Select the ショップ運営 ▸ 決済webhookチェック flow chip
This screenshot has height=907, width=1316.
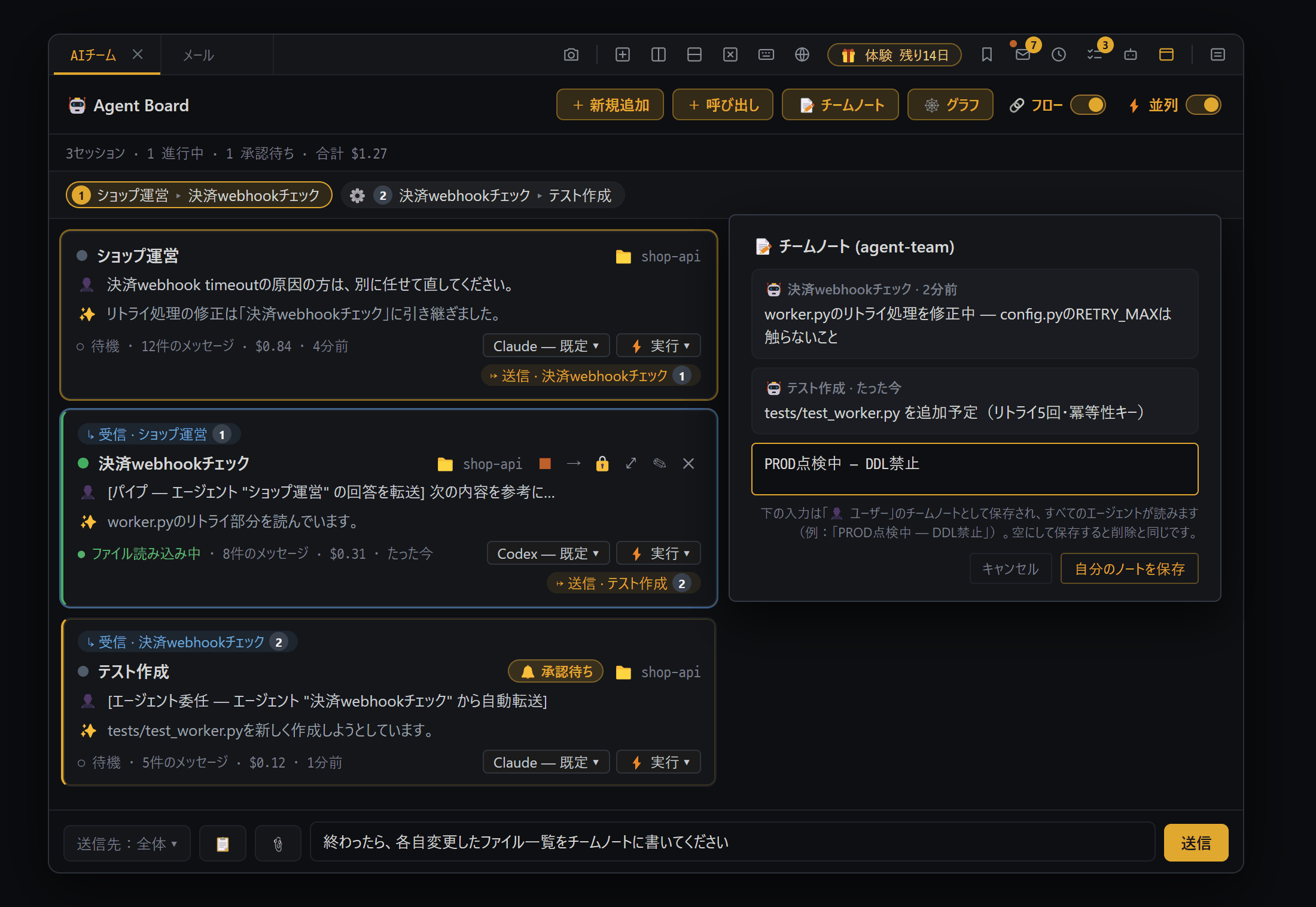click(199, 195)
